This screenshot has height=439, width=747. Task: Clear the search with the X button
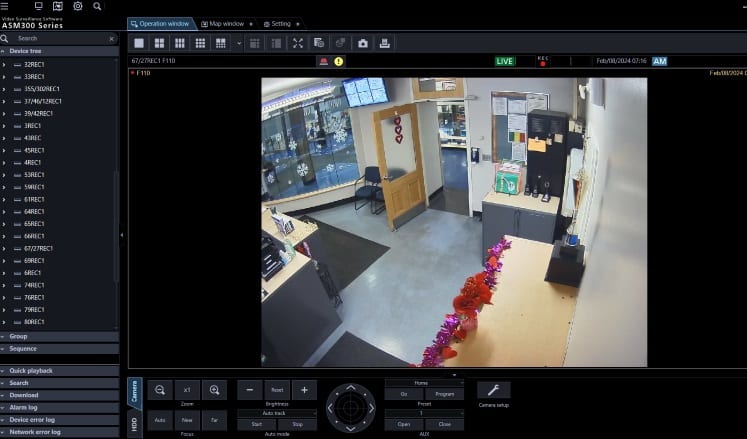(111, 39)
